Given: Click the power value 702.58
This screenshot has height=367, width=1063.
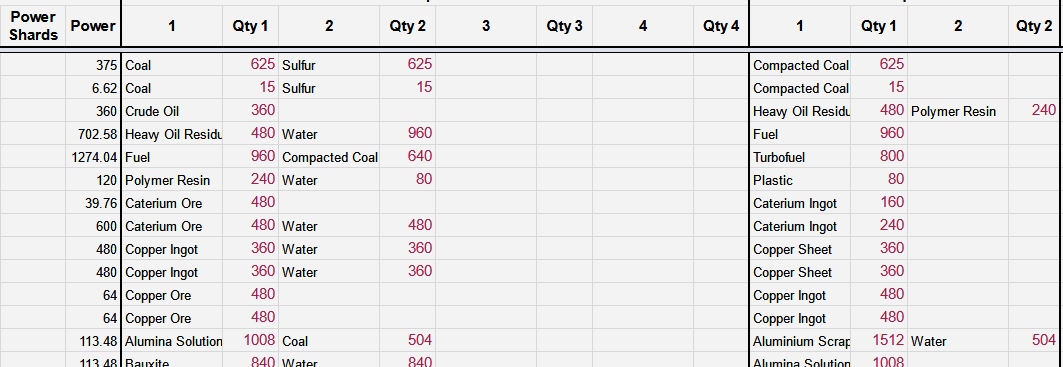Looking at the screenshot, I should 94,134.
